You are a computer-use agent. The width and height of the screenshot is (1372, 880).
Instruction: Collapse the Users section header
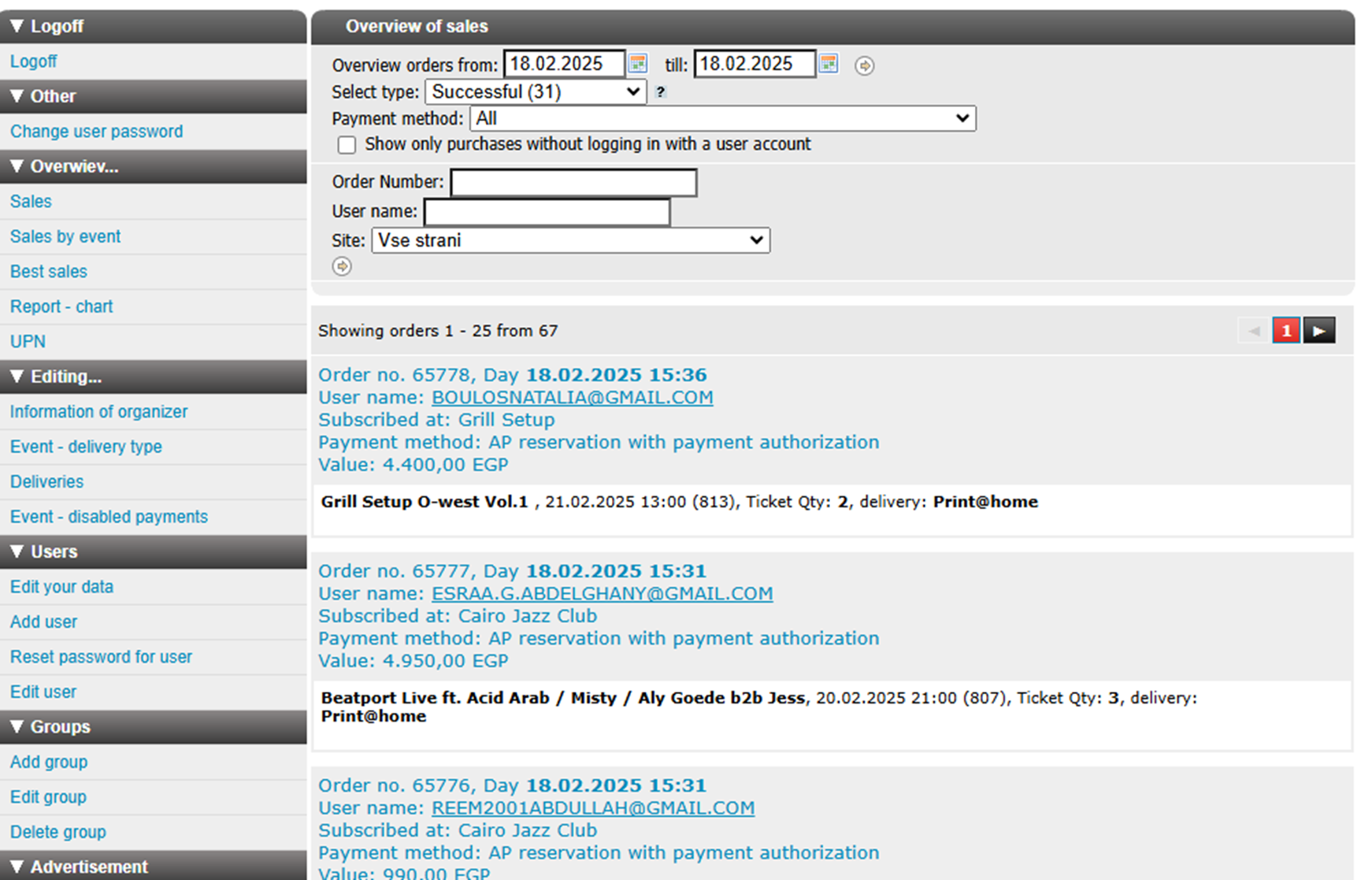pos(154,551)
